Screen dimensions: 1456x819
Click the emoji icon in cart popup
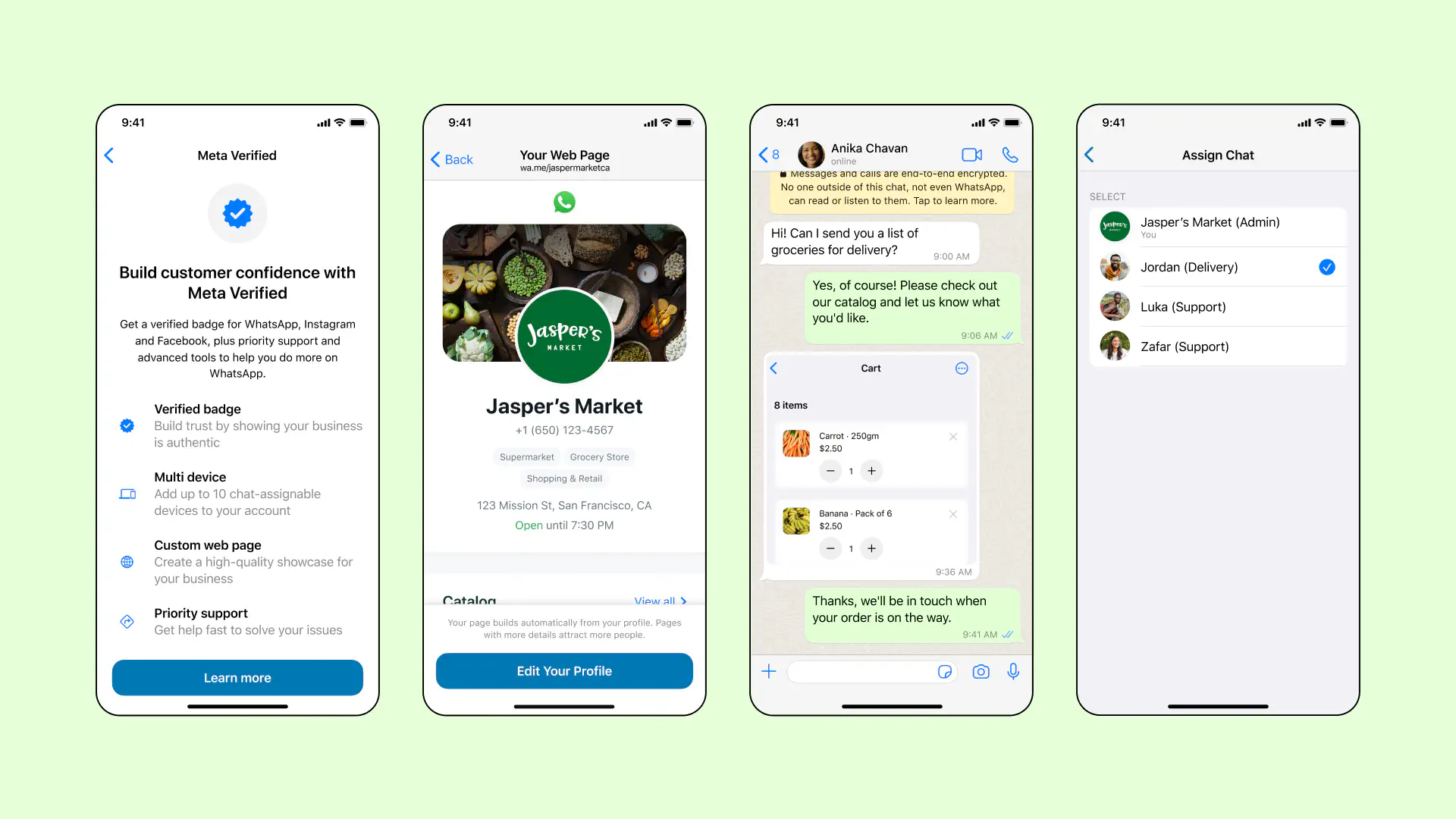[x=960, y=368]
